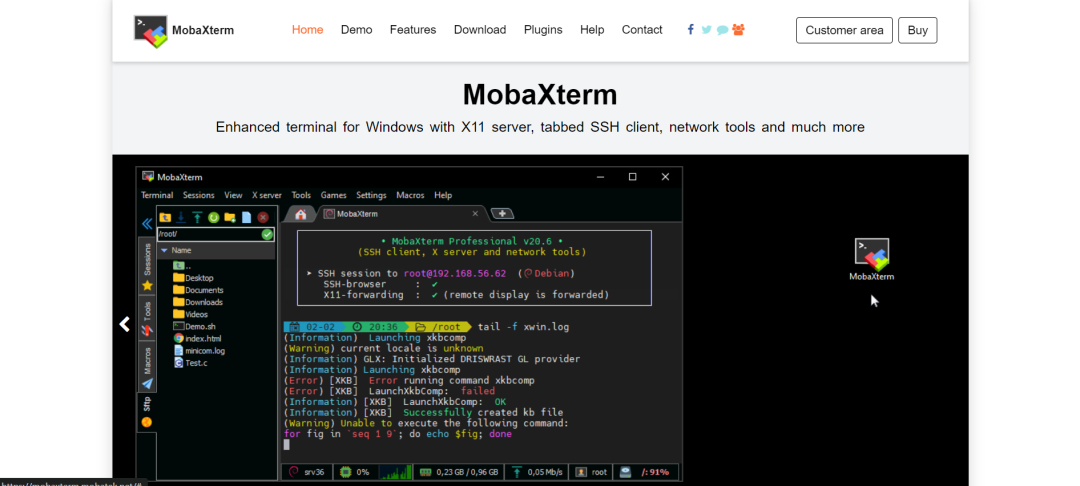Screen dimensions: 1080x486
Task: Open the Demo page link
Action: [357, 30]
